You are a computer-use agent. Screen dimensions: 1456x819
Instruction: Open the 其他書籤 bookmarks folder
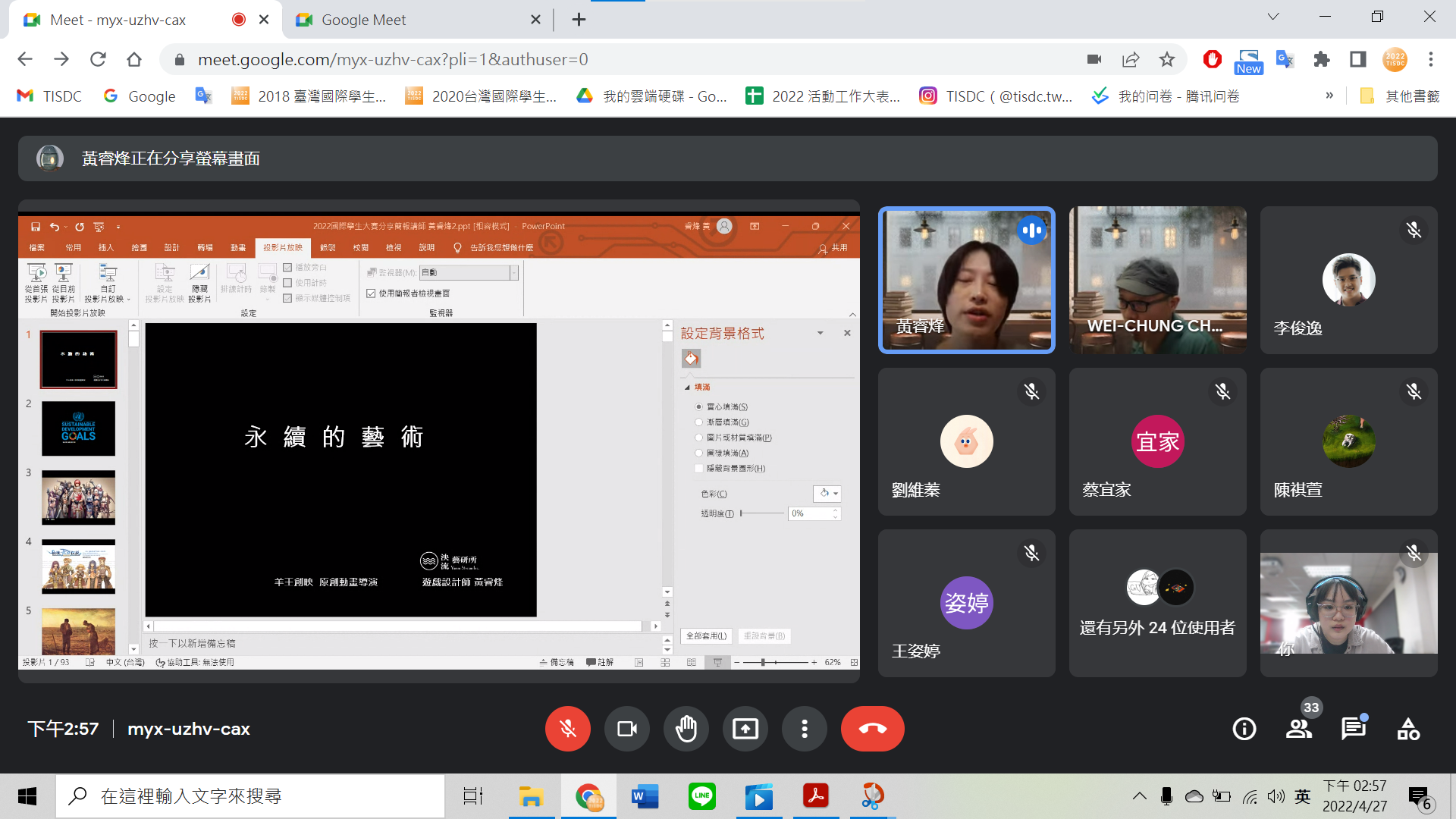coord(1400,96)
